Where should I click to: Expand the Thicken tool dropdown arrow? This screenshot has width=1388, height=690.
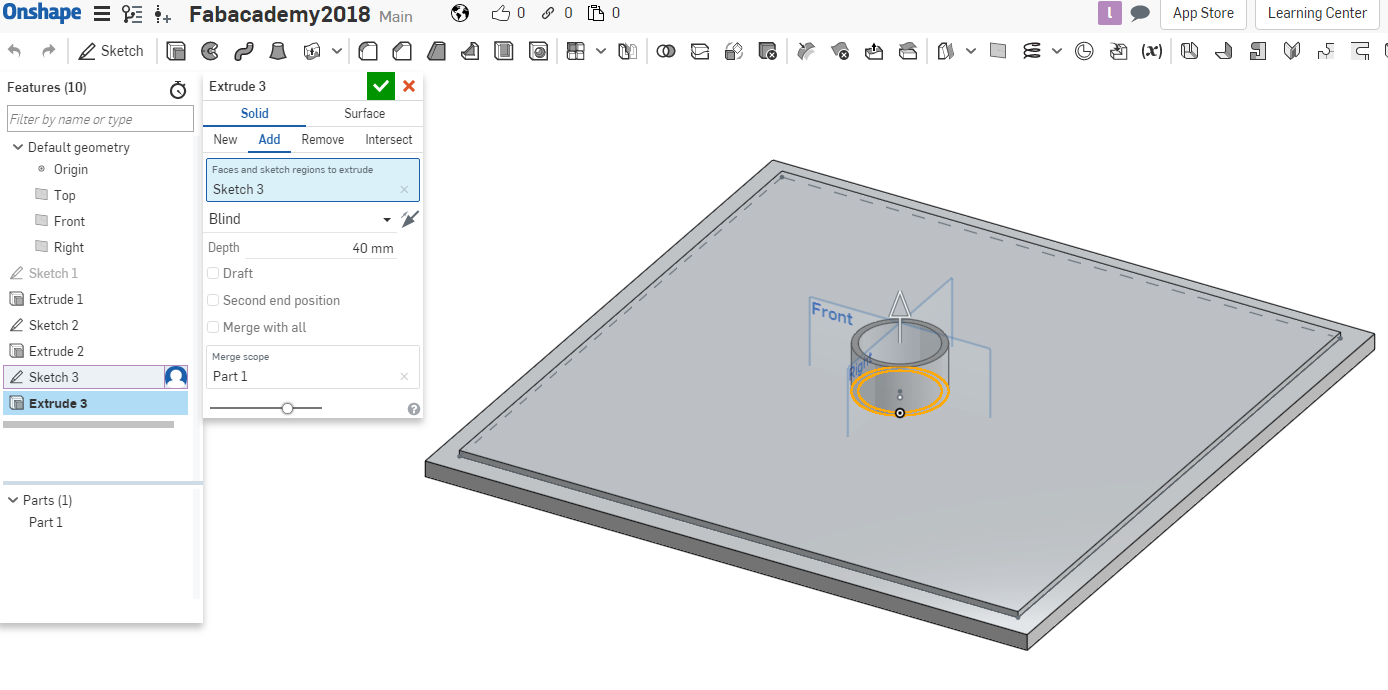click(x=337, y=51)
